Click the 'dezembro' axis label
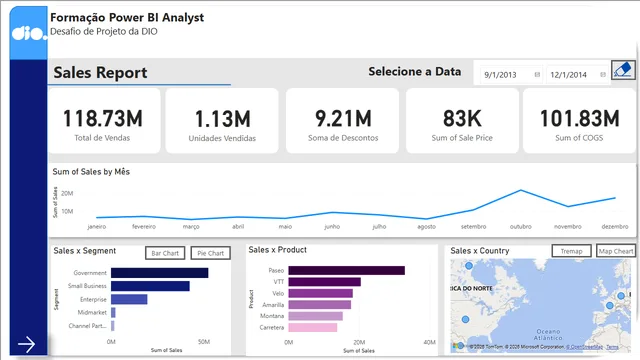This screenshot has height=360, width=640. coord(615,226)
